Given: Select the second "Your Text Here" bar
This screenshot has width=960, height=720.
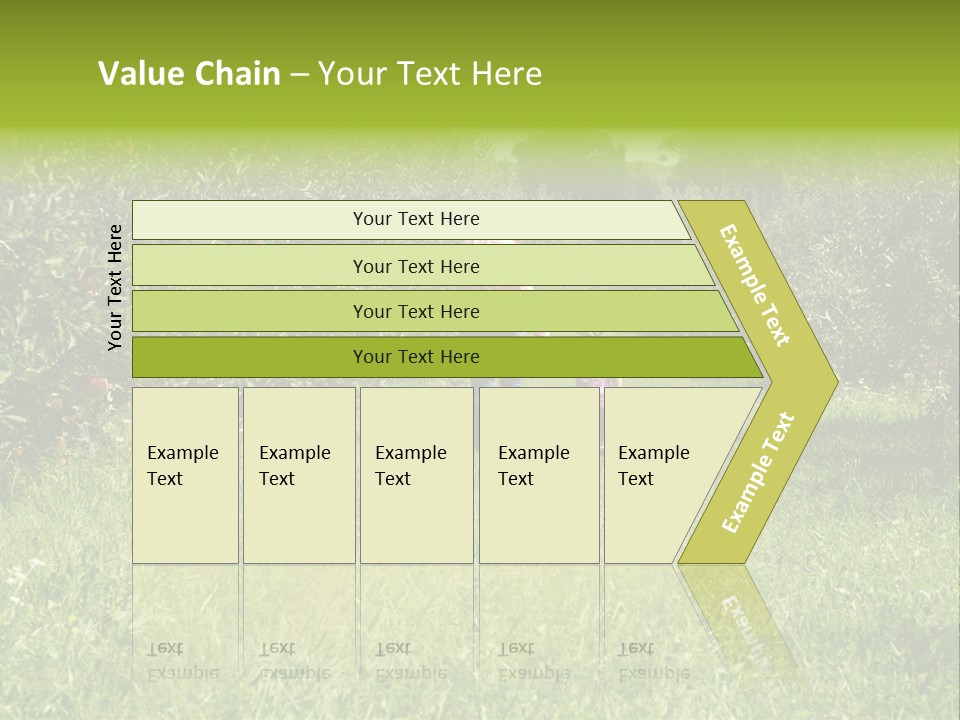Looking at the screenshot, I should pyautogui.click(x=416, y=266).
